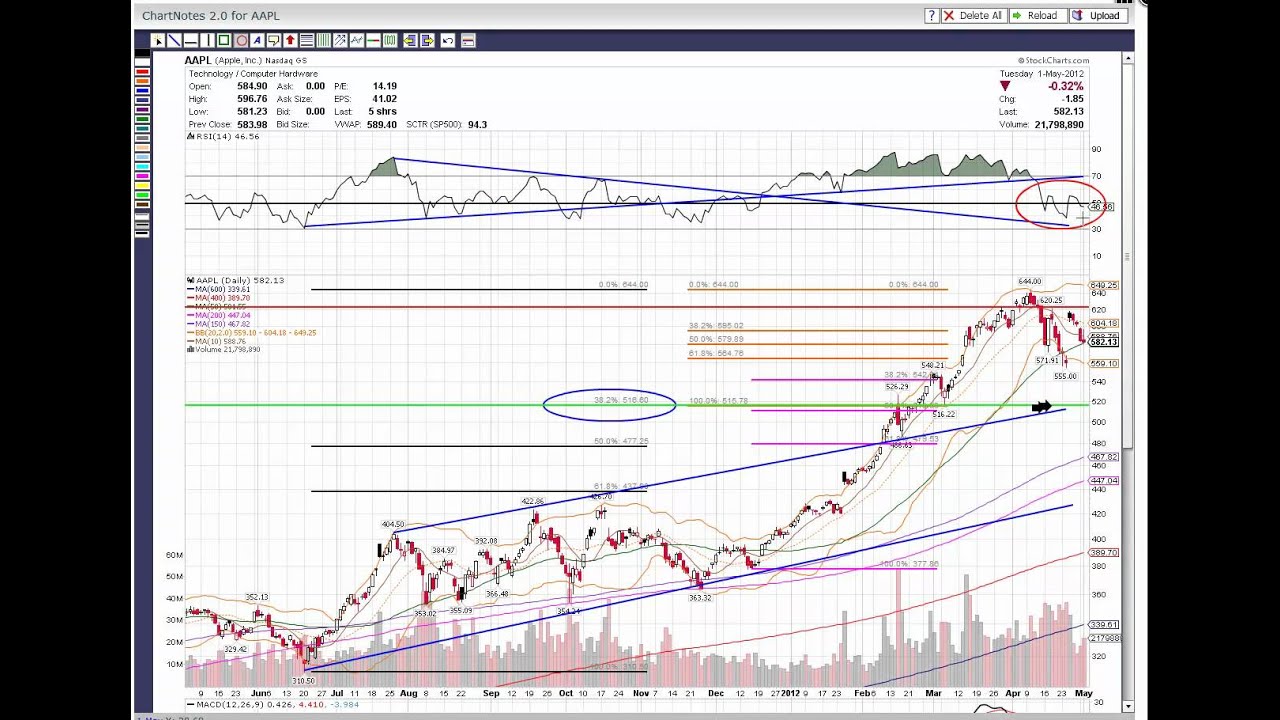Click the Delete All button
The height and width of the screenshot is (720, 1280).
click(x=973, y=15)
